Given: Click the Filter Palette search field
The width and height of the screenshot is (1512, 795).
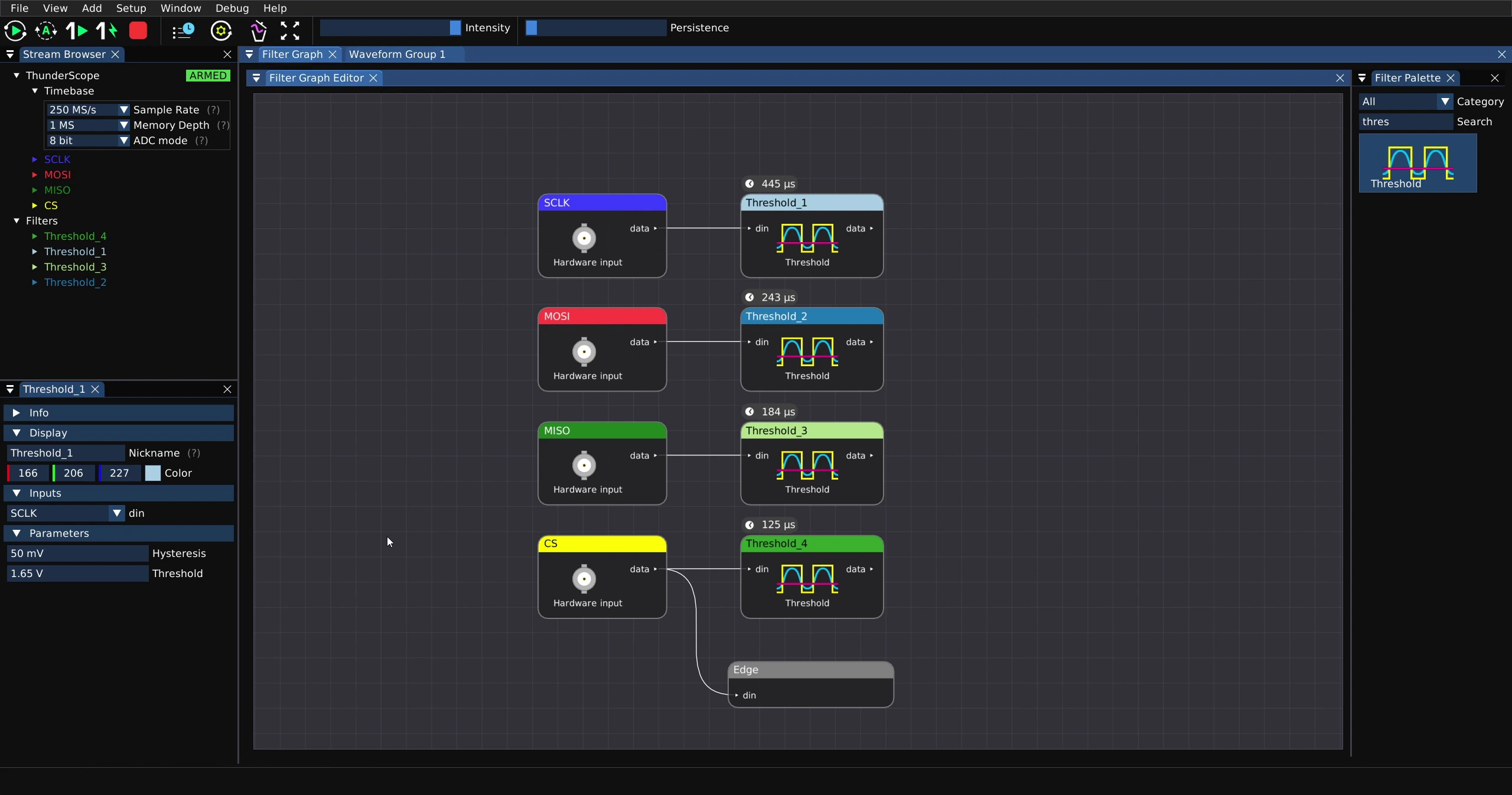Looking at the screenshot, I should tap(1406, 122).
